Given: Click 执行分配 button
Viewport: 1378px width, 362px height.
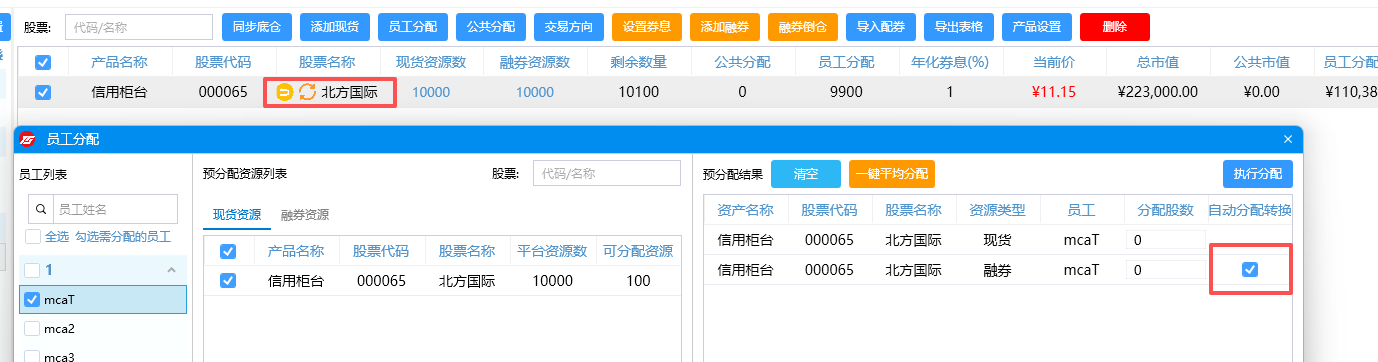Looking at the screenshot, I should (x=1258, y=174).
